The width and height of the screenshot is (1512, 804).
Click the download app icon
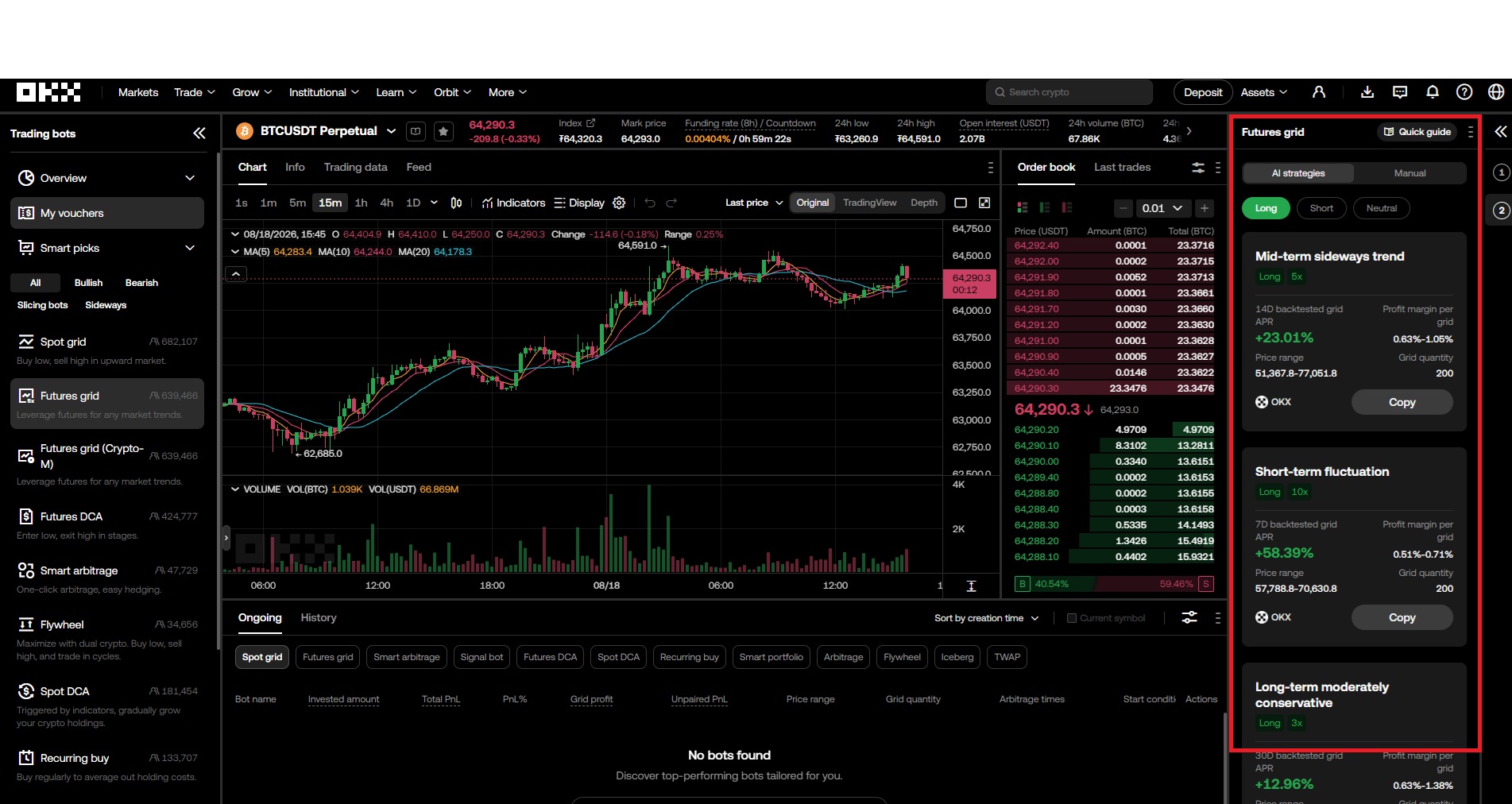pyautogui.click(x=1367, y=92)
